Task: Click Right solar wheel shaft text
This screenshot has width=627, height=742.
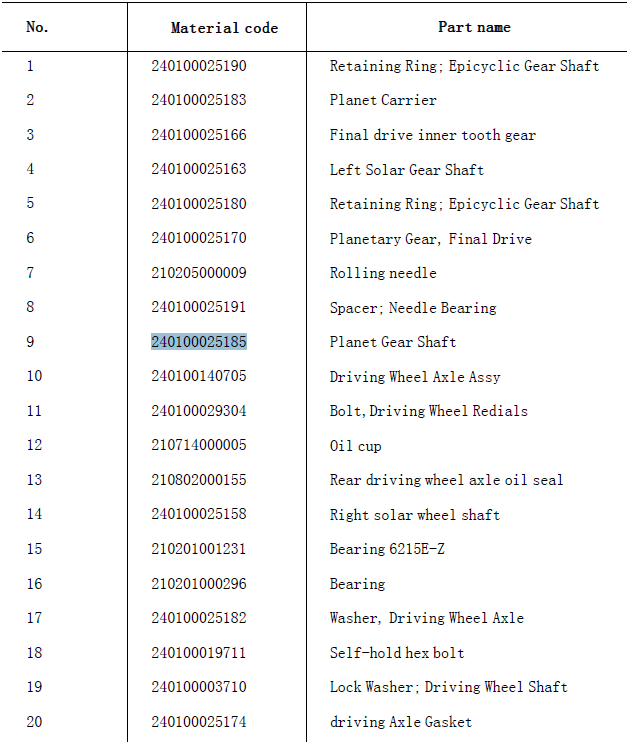Action: click(x=415, y=514)
